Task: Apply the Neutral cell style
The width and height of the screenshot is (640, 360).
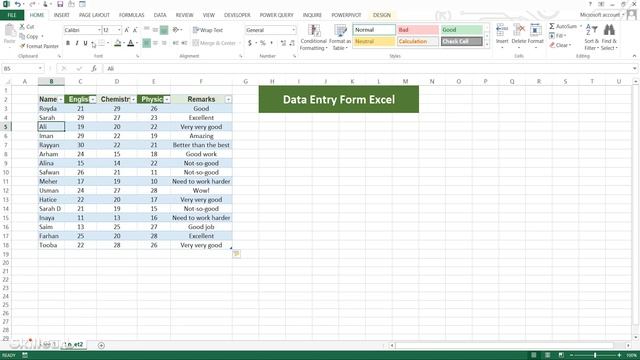Action: tap(373, 41)
